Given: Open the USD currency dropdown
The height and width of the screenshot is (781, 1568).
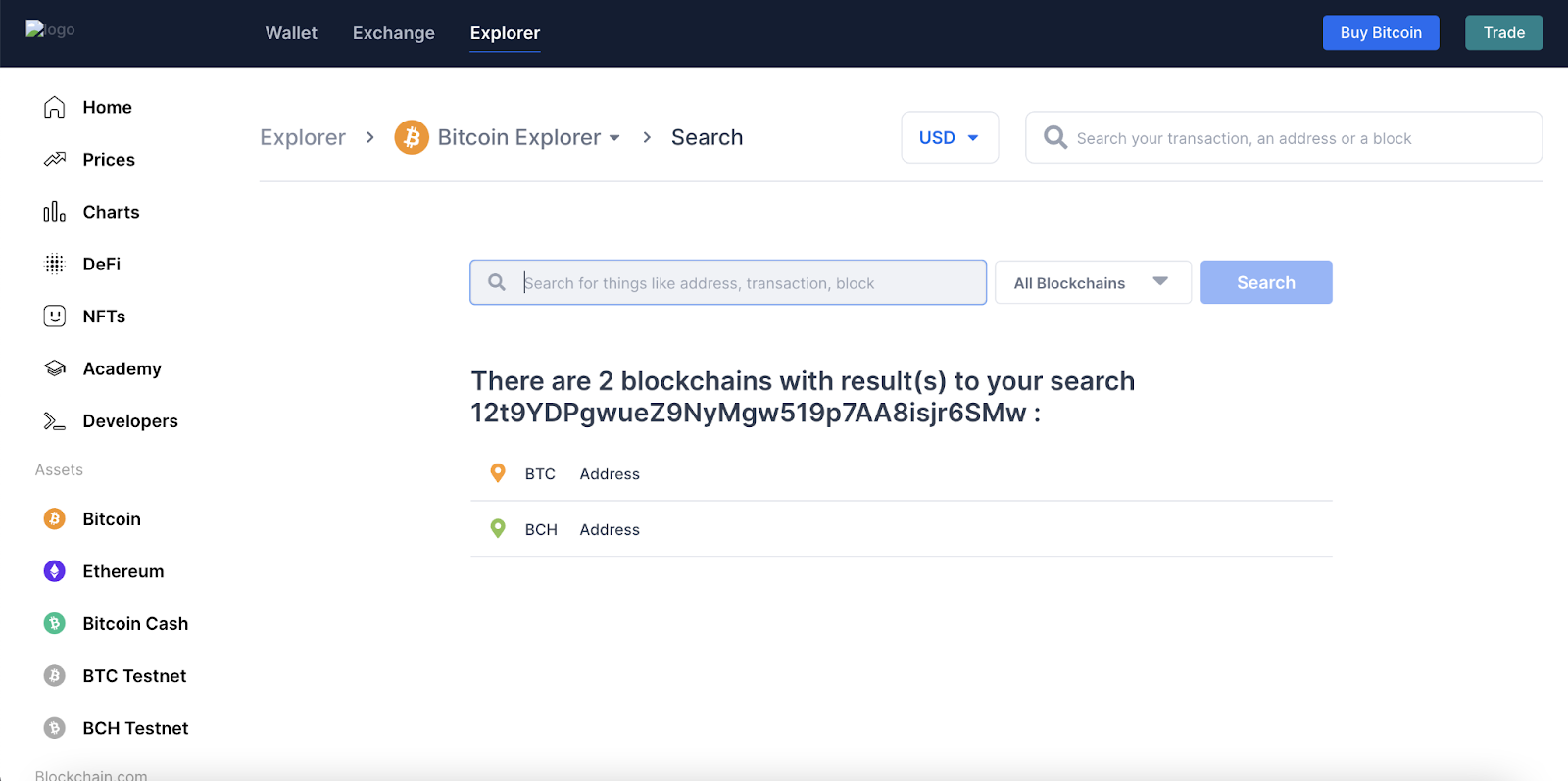Looking at the screenshot, I should tap(950, 137).
